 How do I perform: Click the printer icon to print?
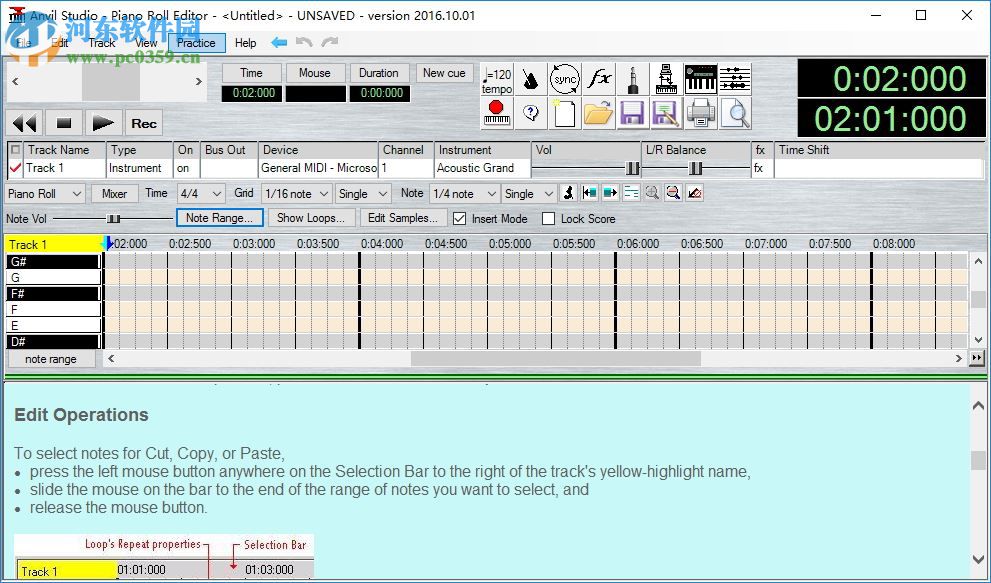pos(700,113)
